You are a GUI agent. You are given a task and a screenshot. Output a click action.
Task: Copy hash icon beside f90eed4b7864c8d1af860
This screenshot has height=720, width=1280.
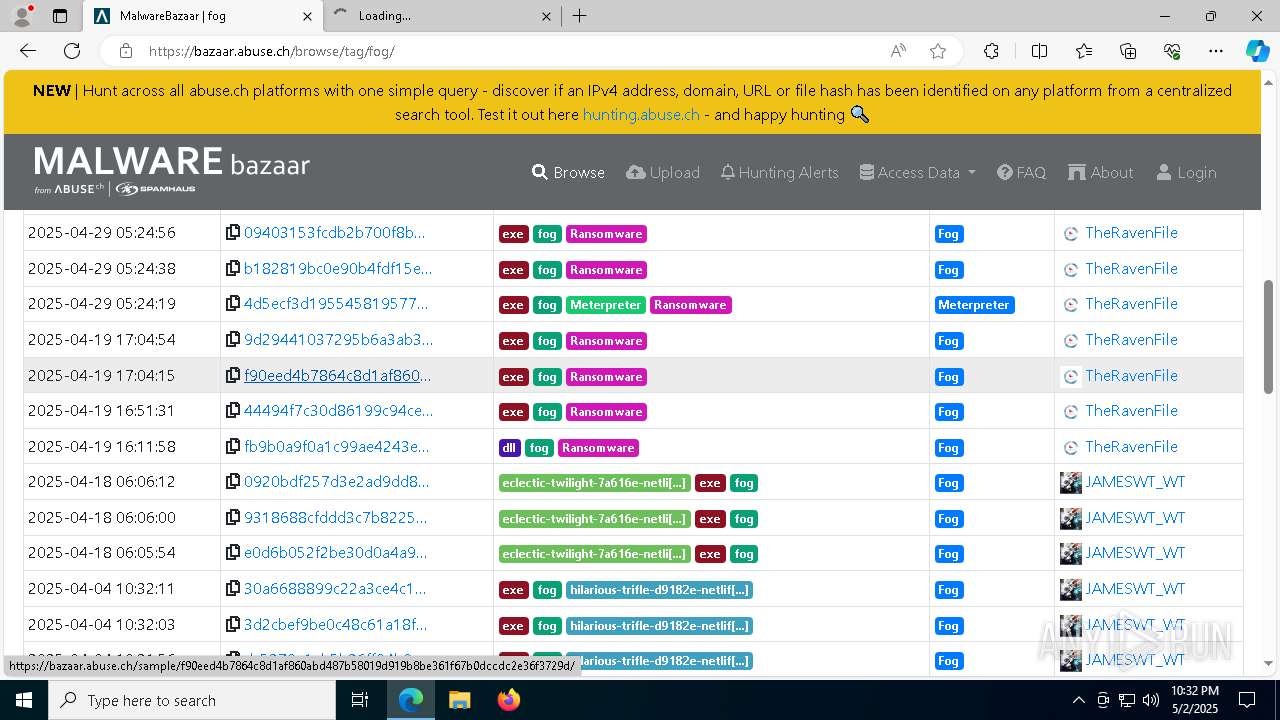coord(233,376)
